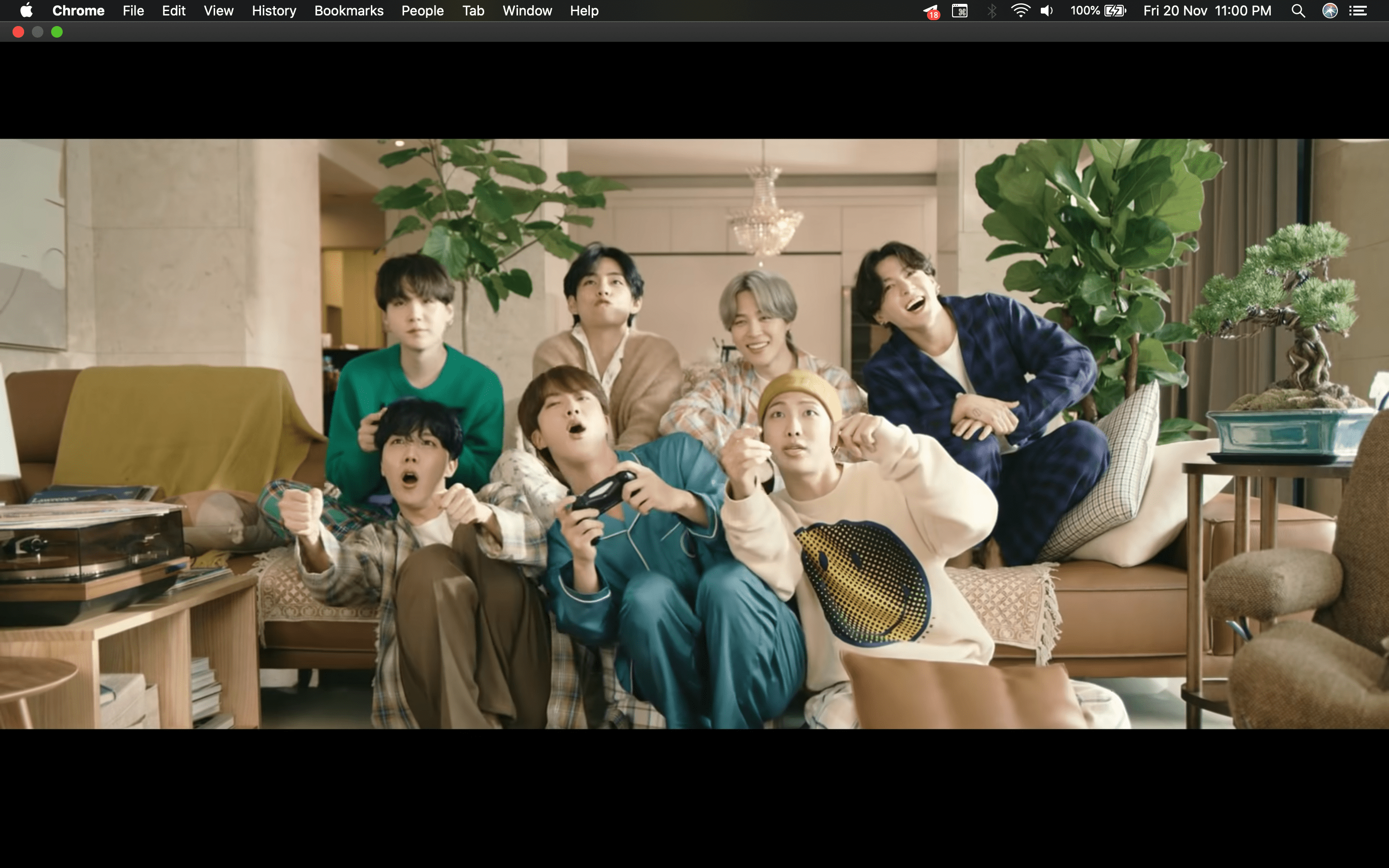Image resolution: width=1389 pixels, height=868 pixels.
Task: Click the Fri 20 Nov clock display
Action: coord(1175,10)
